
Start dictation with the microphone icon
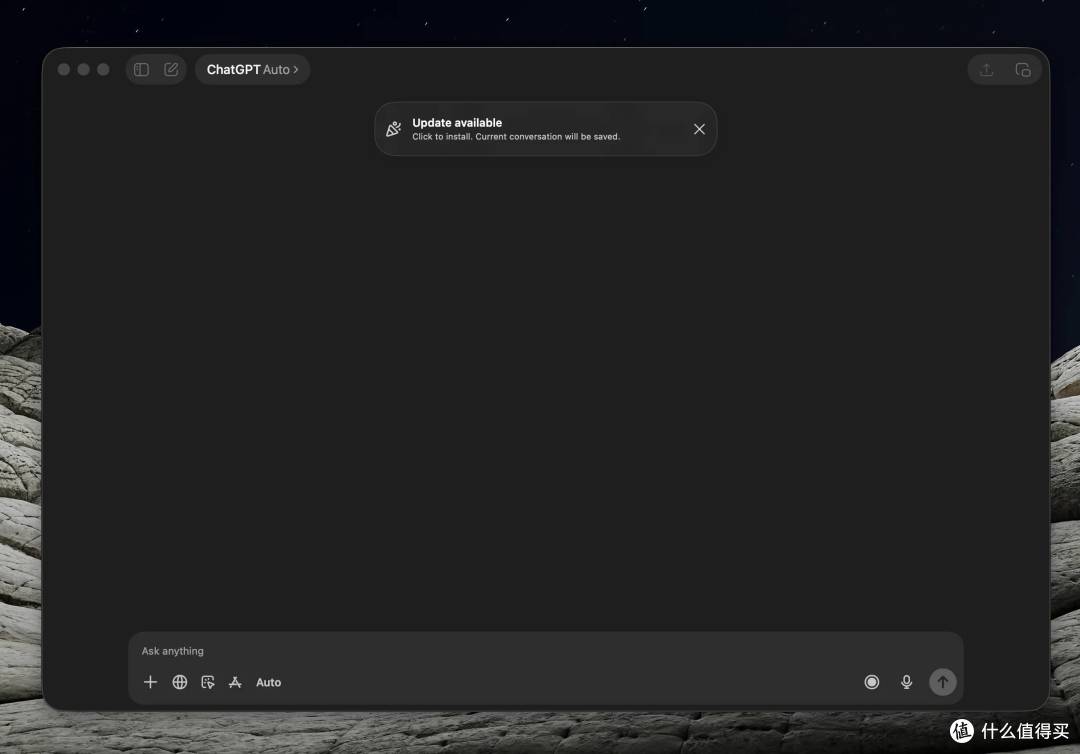pos(906,682)
